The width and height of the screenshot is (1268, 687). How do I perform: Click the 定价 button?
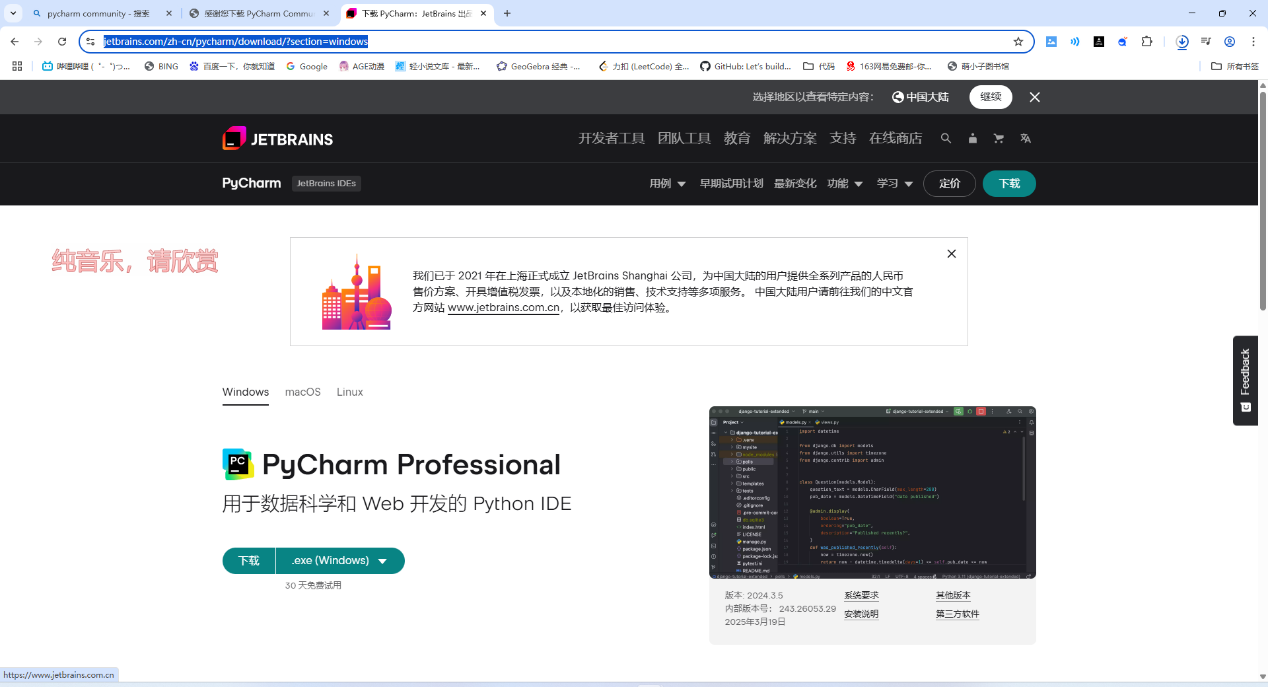click(x=950, y=184)
